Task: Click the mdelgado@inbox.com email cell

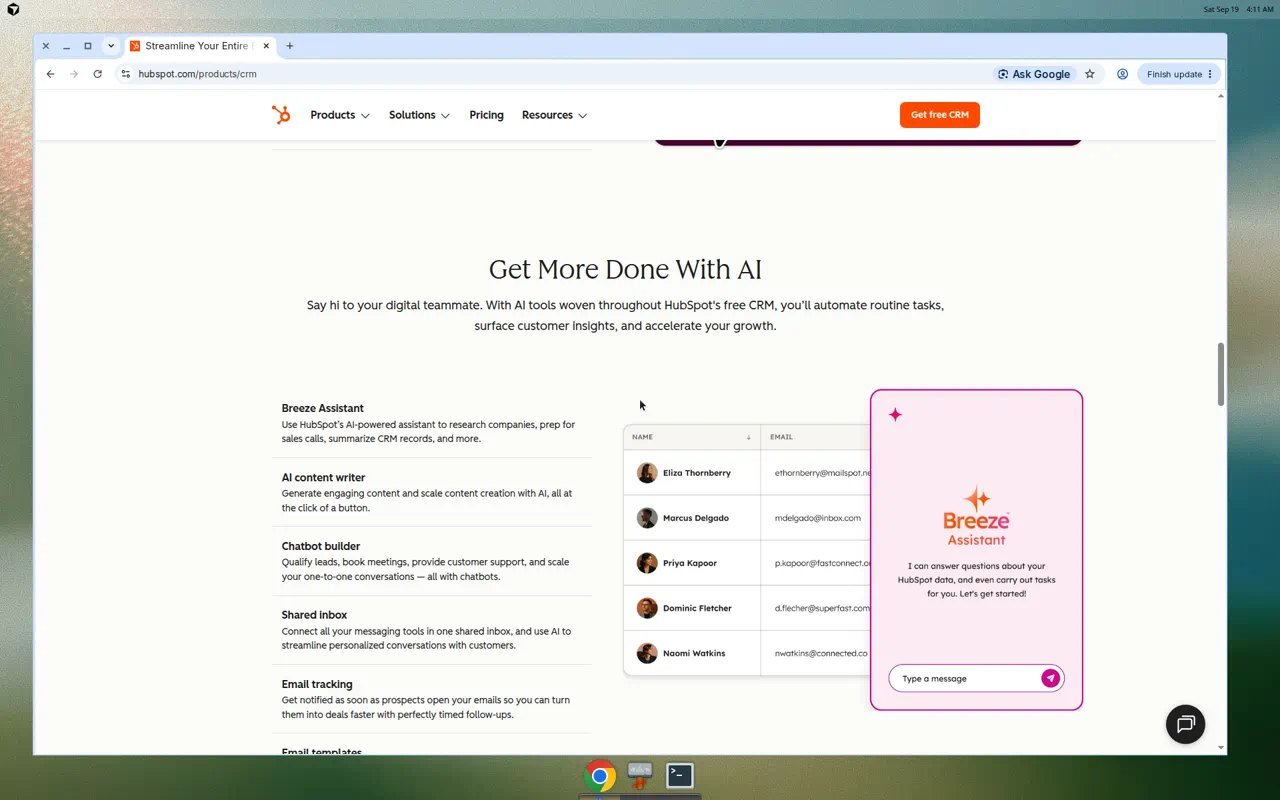Action: (816, 518)
